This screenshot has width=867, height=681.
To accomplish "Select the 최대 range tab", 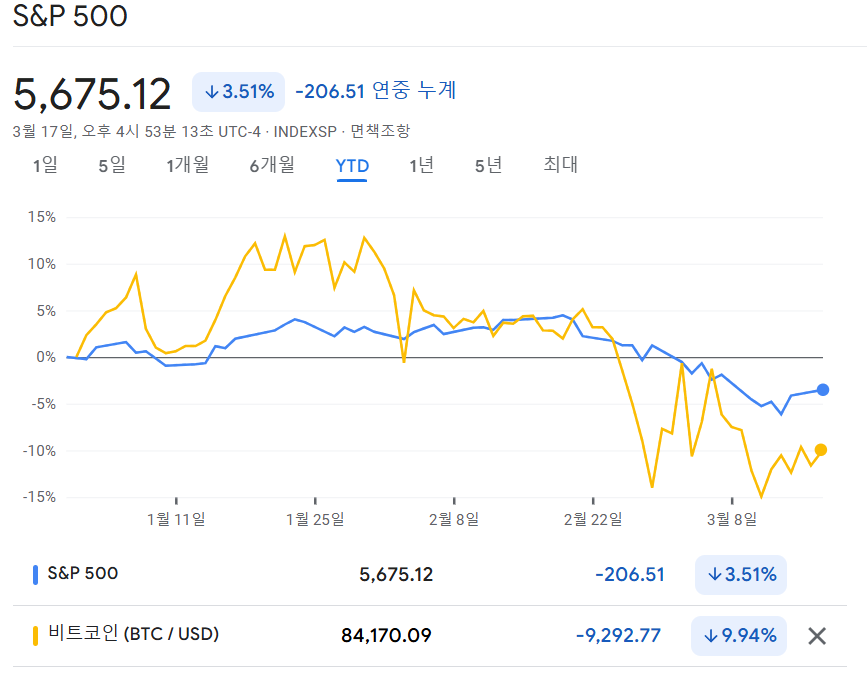I will [x=561, y=165].
